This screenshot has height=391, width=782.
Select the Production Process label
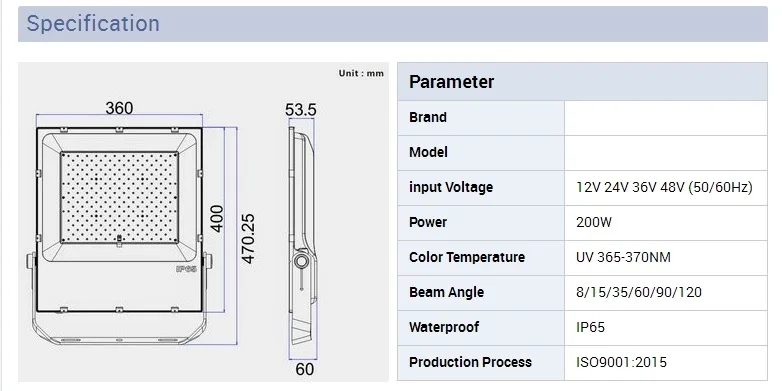[x=470, y=362]
